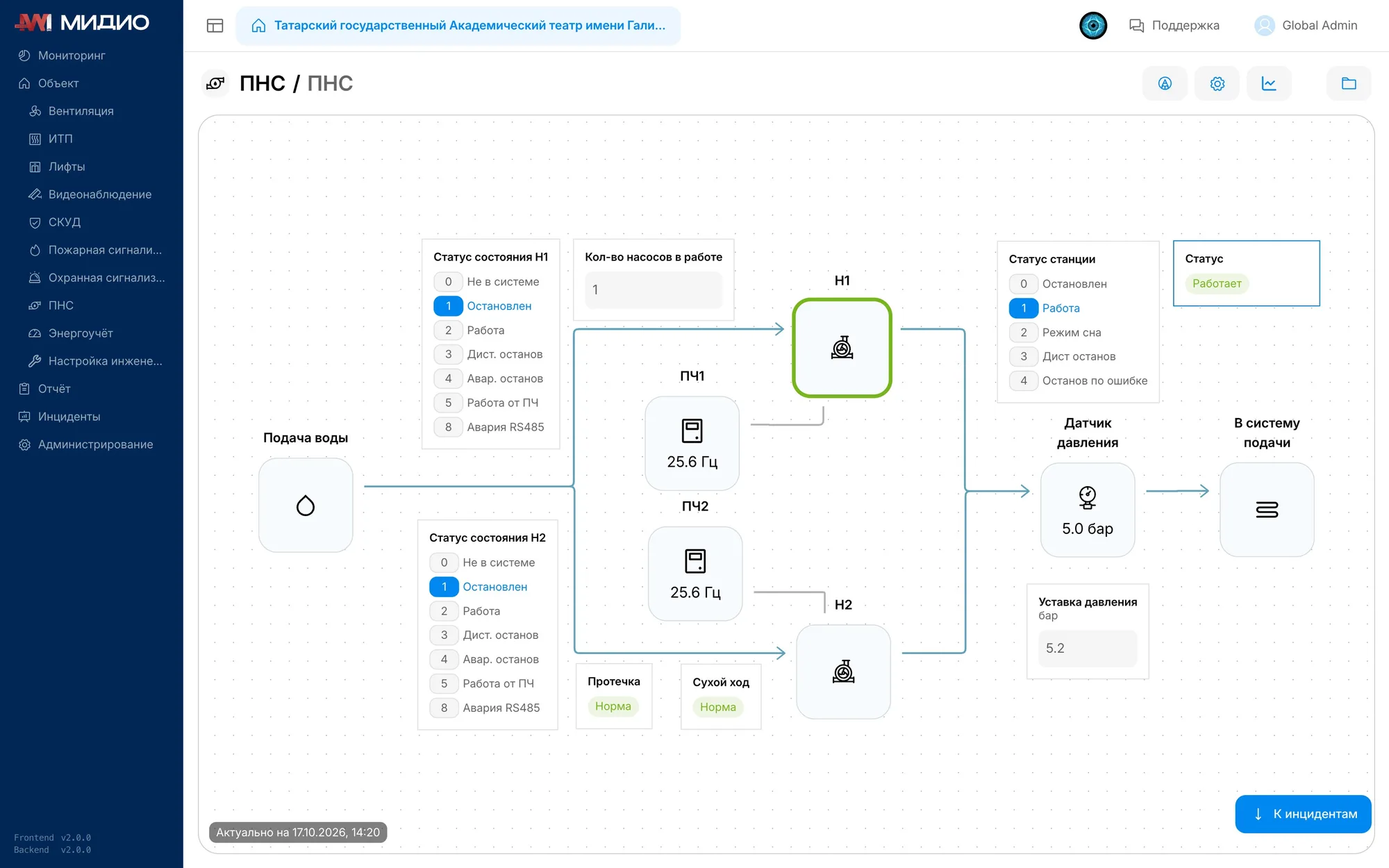1389x868 pixels.
Task: Click the pump icon next to page title
Action: click(215, 83)
